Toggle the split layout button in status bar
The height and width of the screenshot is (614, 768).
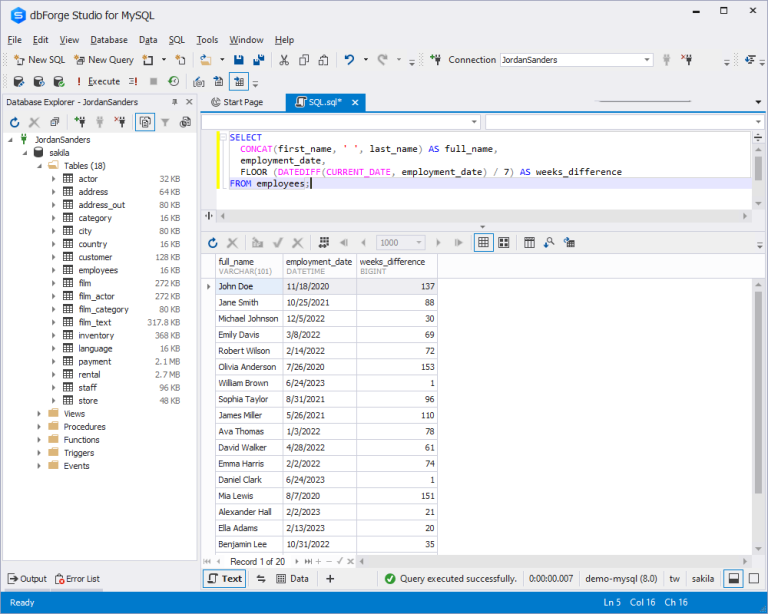click(x=733, y=579)
